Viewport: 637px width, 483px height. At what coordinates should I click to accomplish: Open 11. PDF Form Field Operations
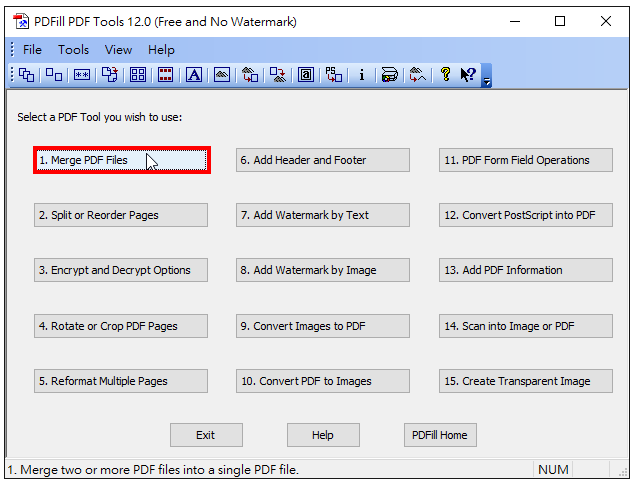pos(526,160)
